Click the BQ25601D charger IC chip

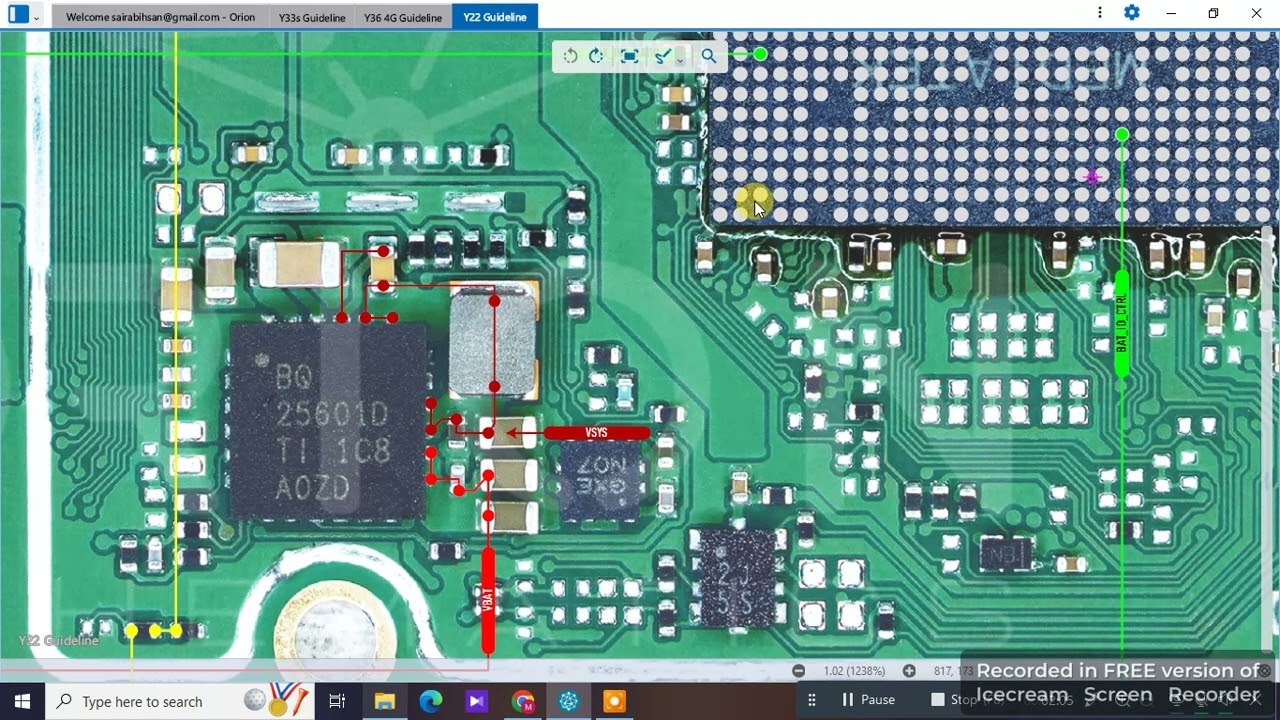[x=329, y=419]
